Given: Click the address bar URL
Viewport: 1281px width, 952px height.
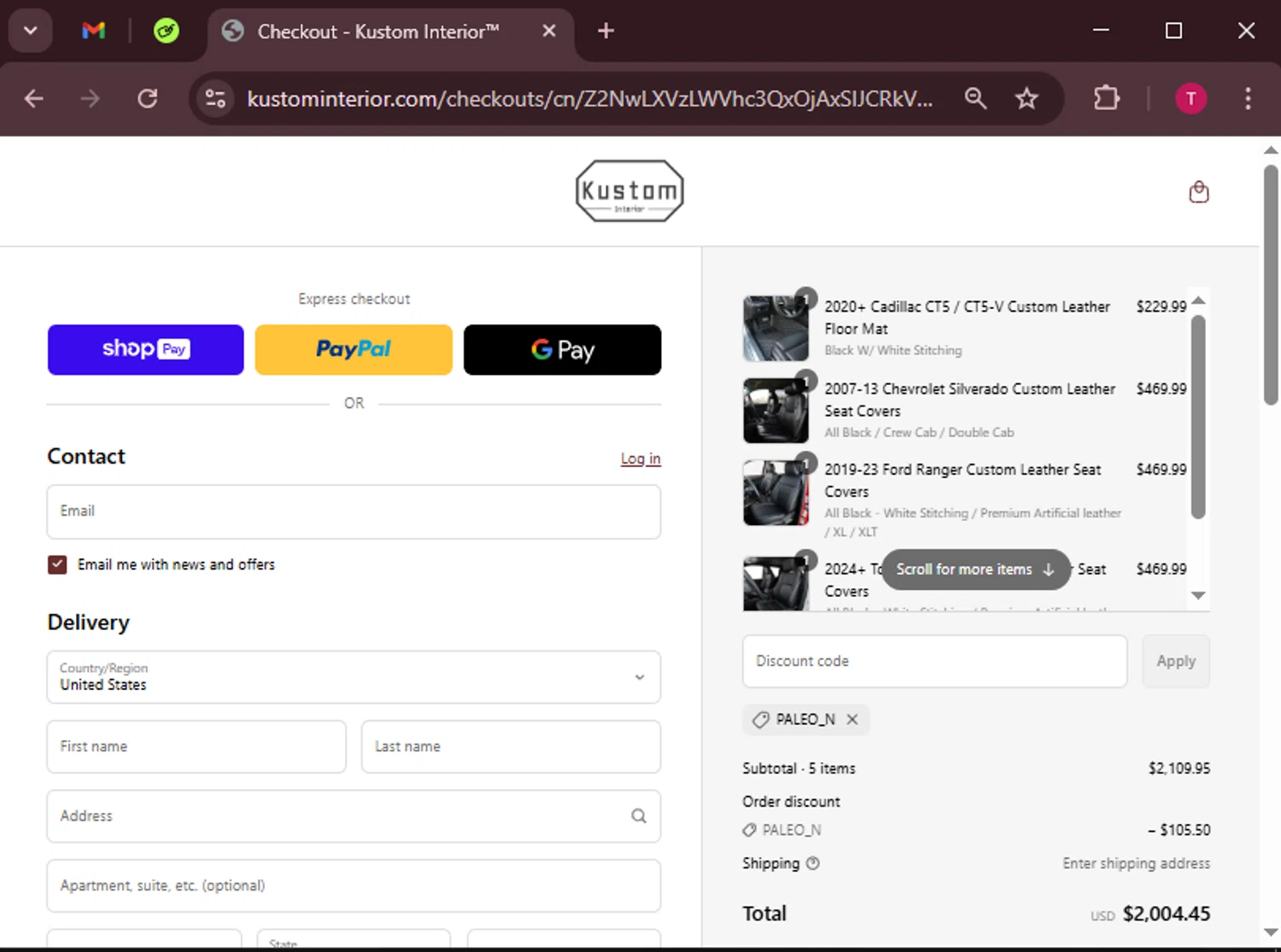Looking at the screenshot, I should click(x=589, y=99).
